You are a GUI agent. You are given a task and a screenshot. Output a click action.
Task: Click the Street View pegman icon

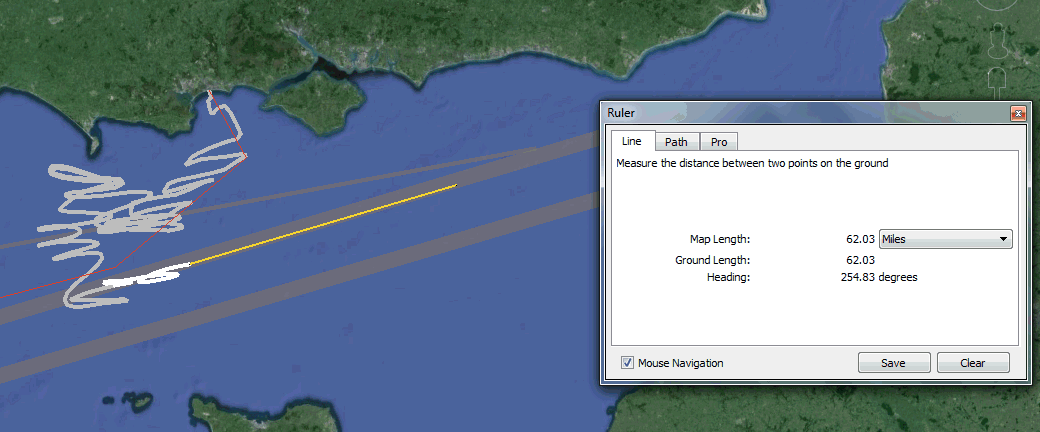[996, 40]
